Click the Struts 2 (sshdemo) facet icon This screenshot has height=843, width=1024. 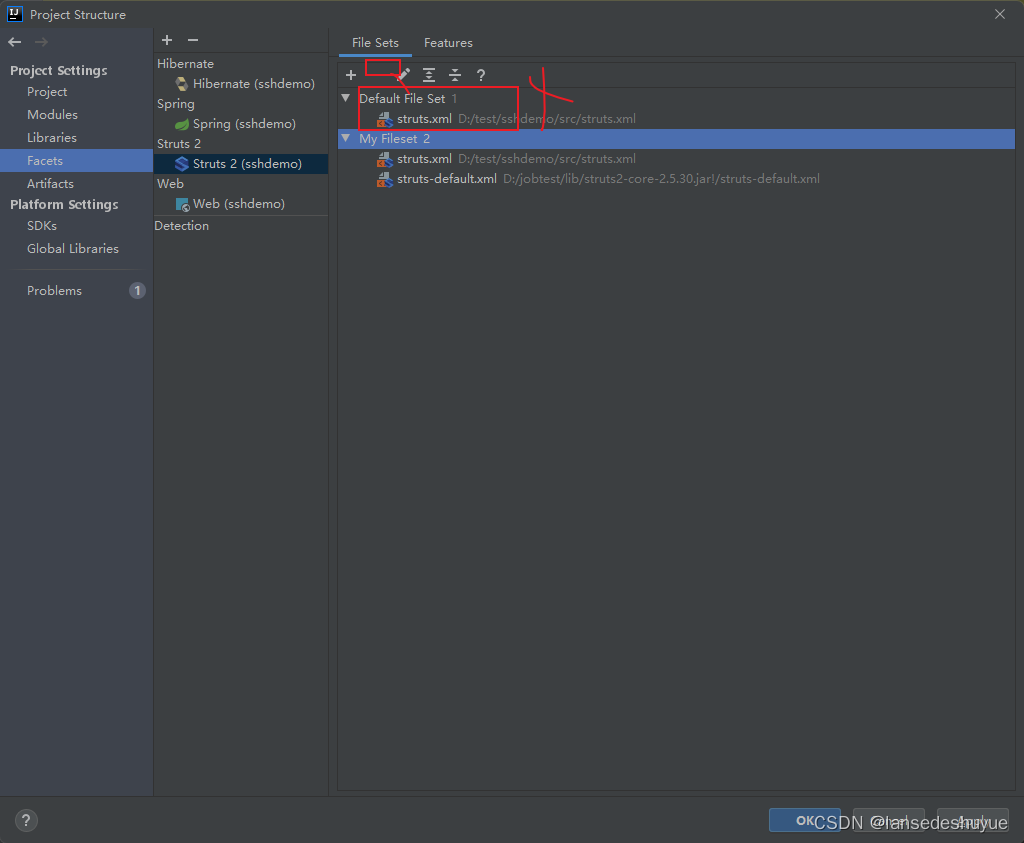click(182, 164)
